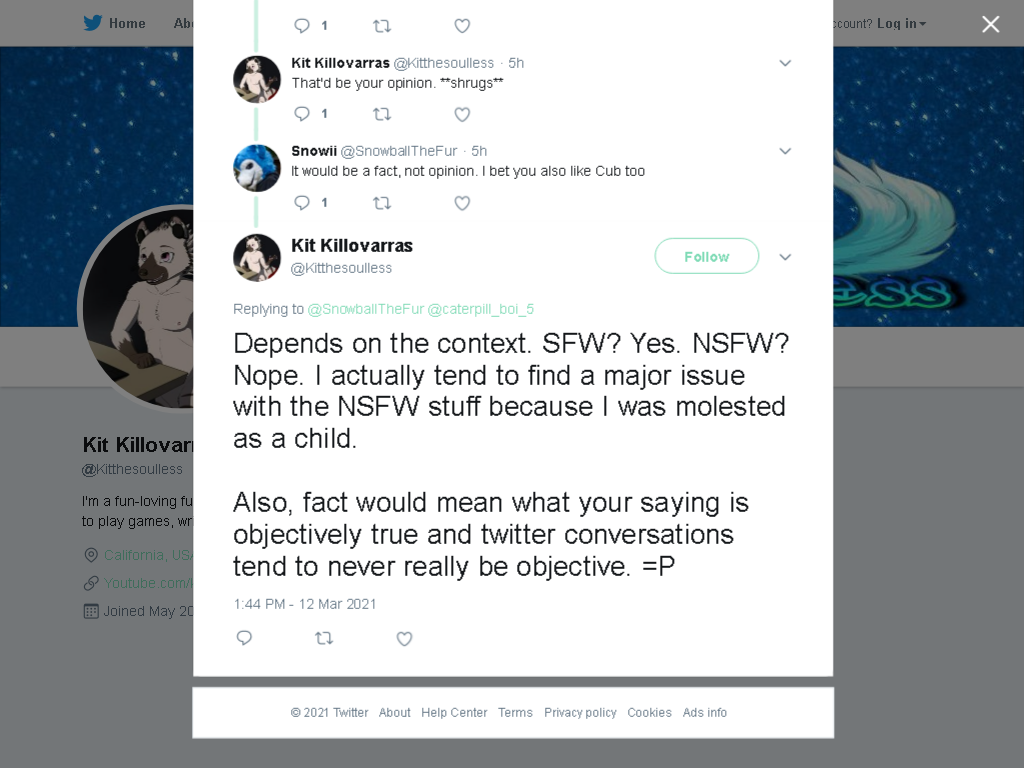
Task: Open Help Center footer link
Action: (x=454, y=712)
